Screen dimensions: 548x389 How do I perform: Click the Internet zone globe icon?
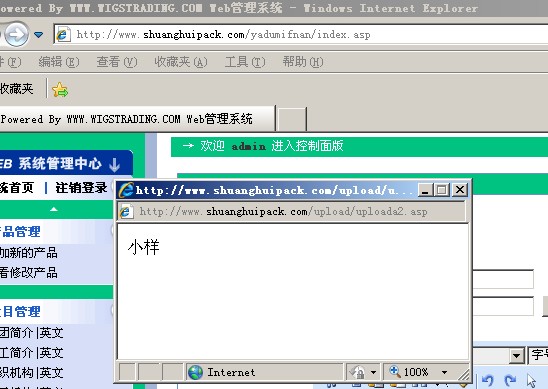pos(195,372)
